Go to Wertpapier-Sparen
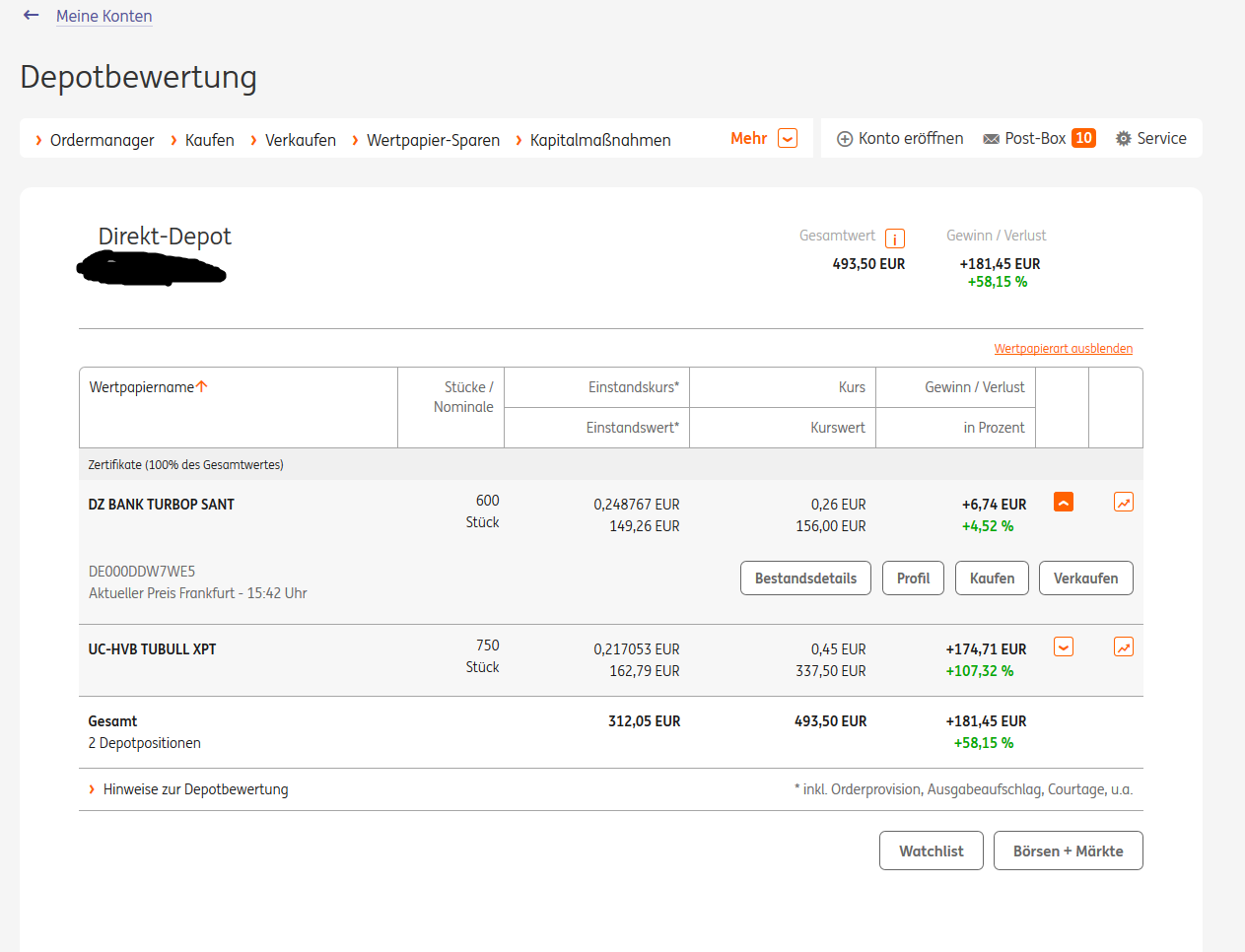Image resolution: width=1245 pixels, height=952 pixels. pyautogui.click(x=433, y=140)
